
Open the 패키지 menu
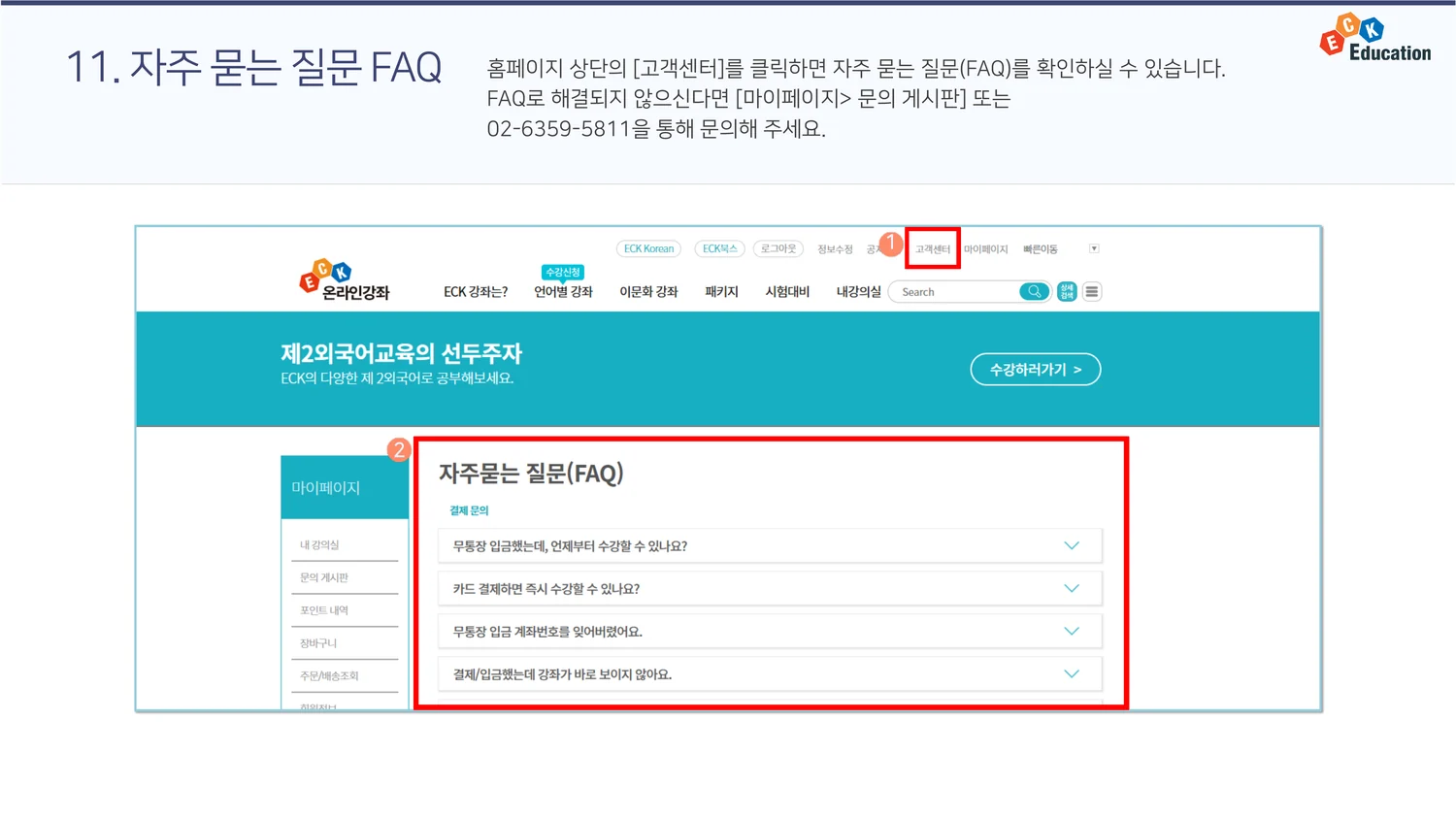coord(721,291)
